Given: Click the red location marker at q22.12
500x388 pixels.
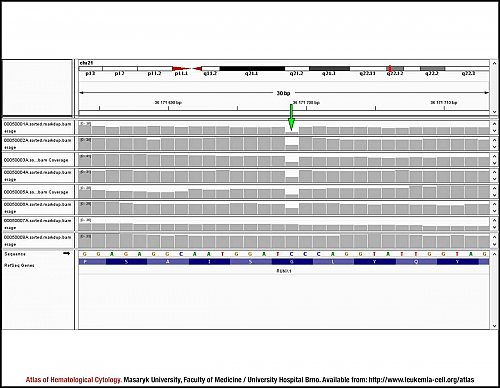Looking at the screenshot, I should (390, 68).
